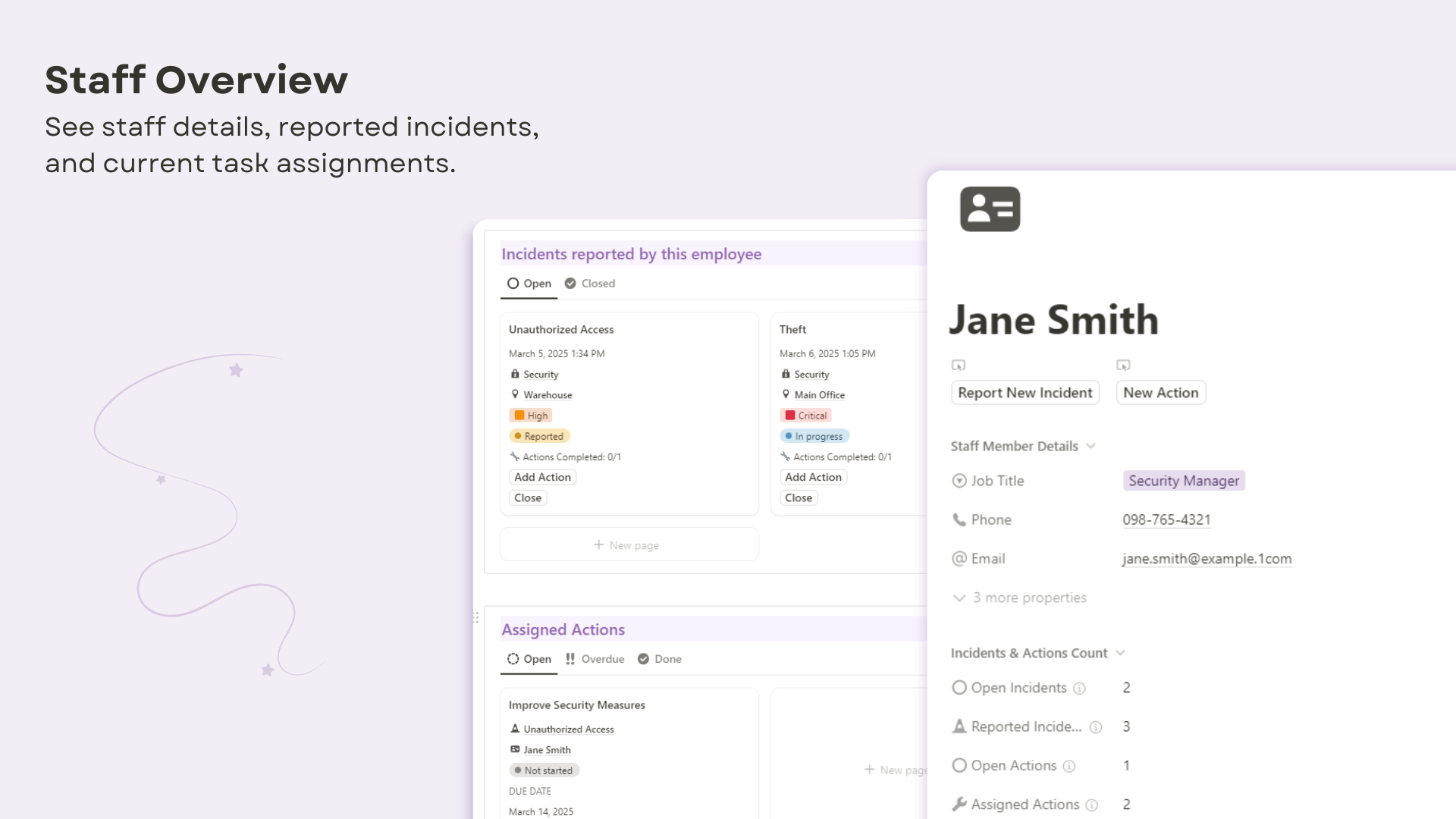Open the Unauthorized Access incident card title
The image size is (1456, 819).
pyautogui.click(x=561, y=329)
